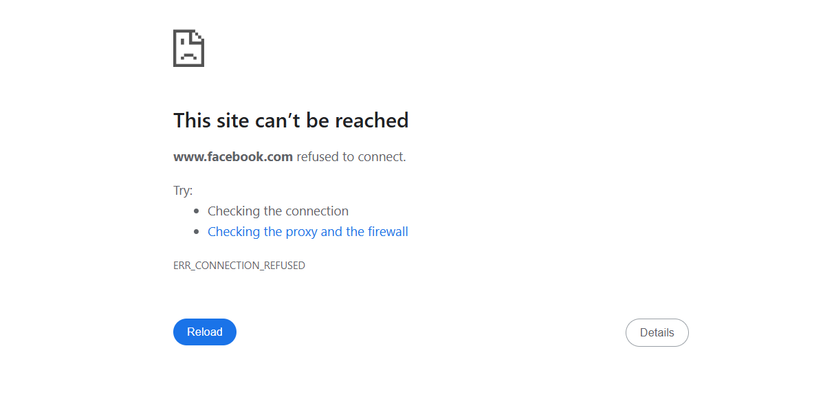The height and width of the screenshot is (413, 825).
Task: Click the bullet before "Checking the connection"
Action: pos(197,212)
